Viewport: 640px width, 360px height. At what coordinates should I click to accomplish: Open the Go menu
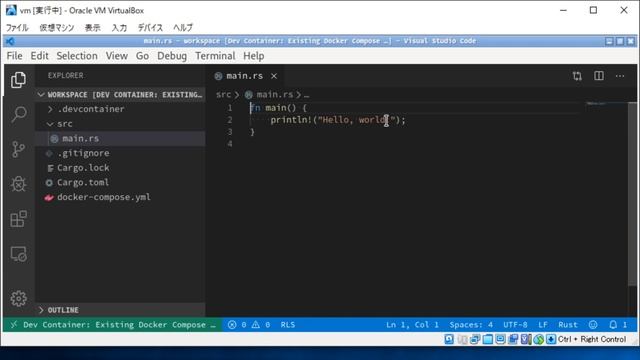click(142, 56)
